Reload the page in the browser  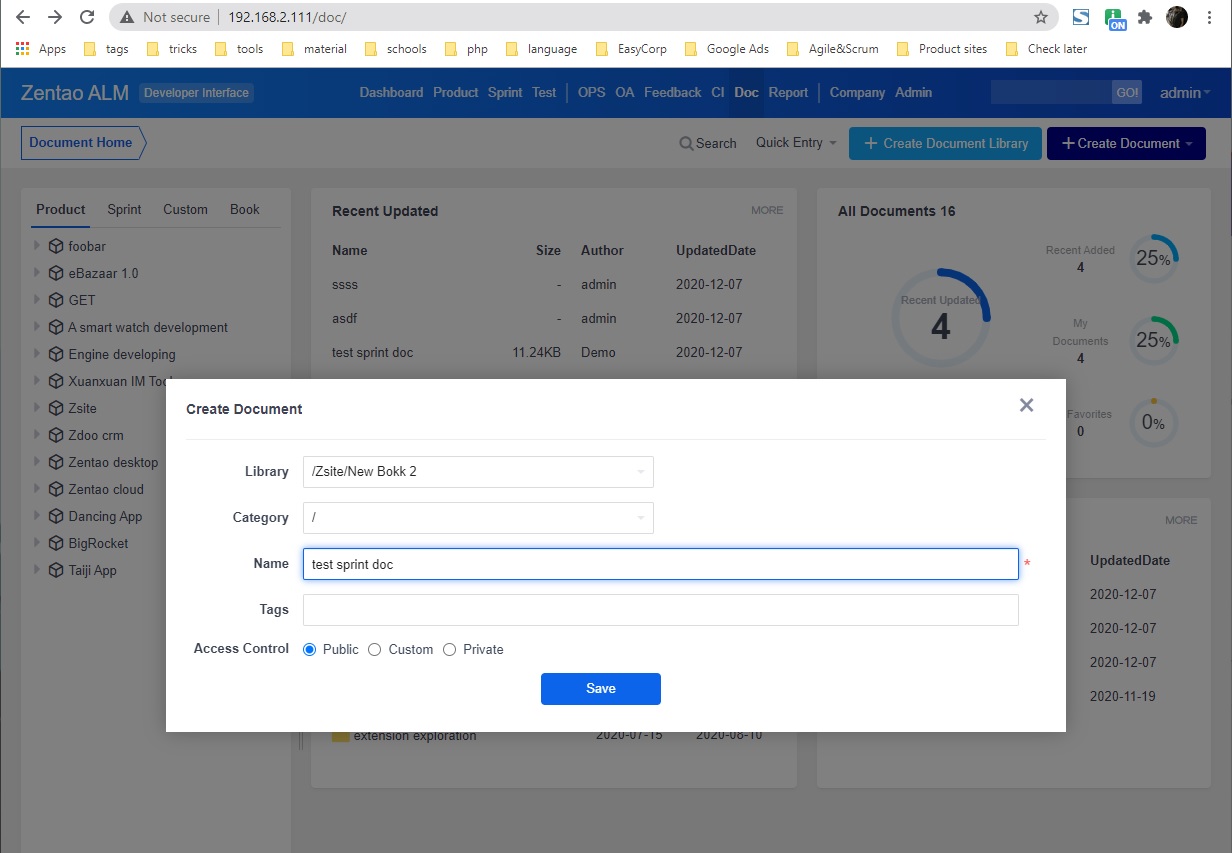pos(87,17)
